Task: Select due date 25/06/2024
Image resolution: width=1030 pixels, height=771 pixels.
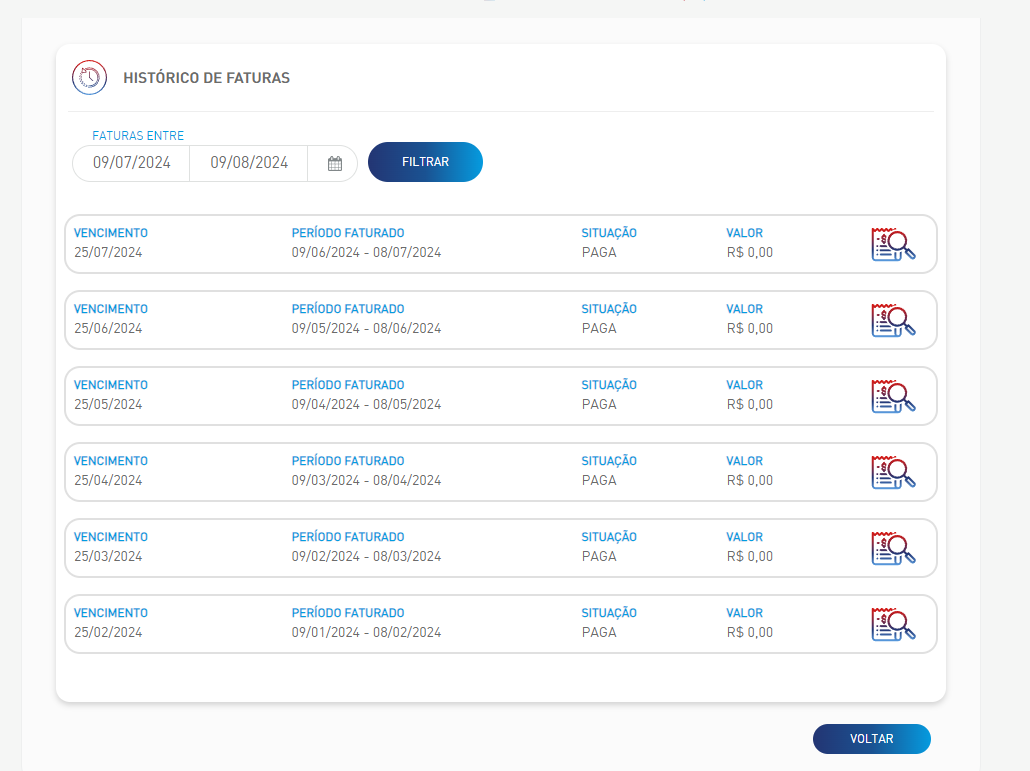Action: point(108,329)
